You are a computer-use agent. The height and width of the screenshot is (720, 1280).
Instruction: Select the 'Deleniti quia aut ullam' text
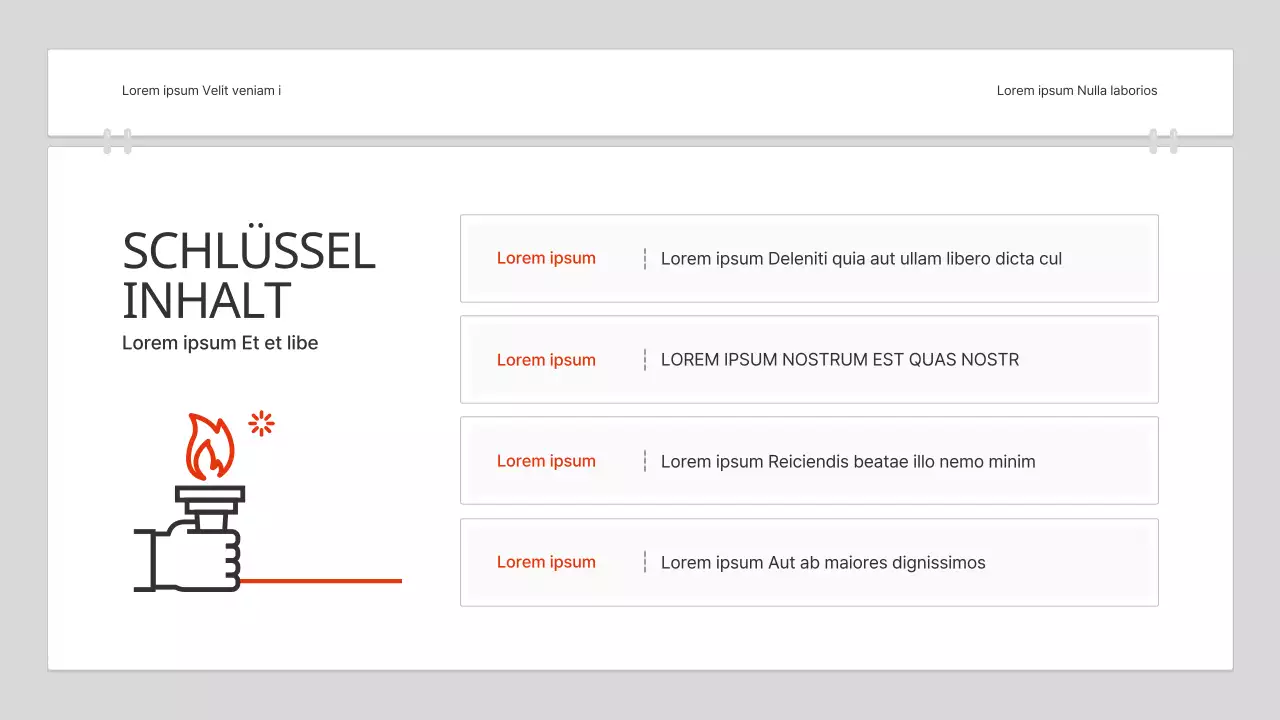coord(861,259)
